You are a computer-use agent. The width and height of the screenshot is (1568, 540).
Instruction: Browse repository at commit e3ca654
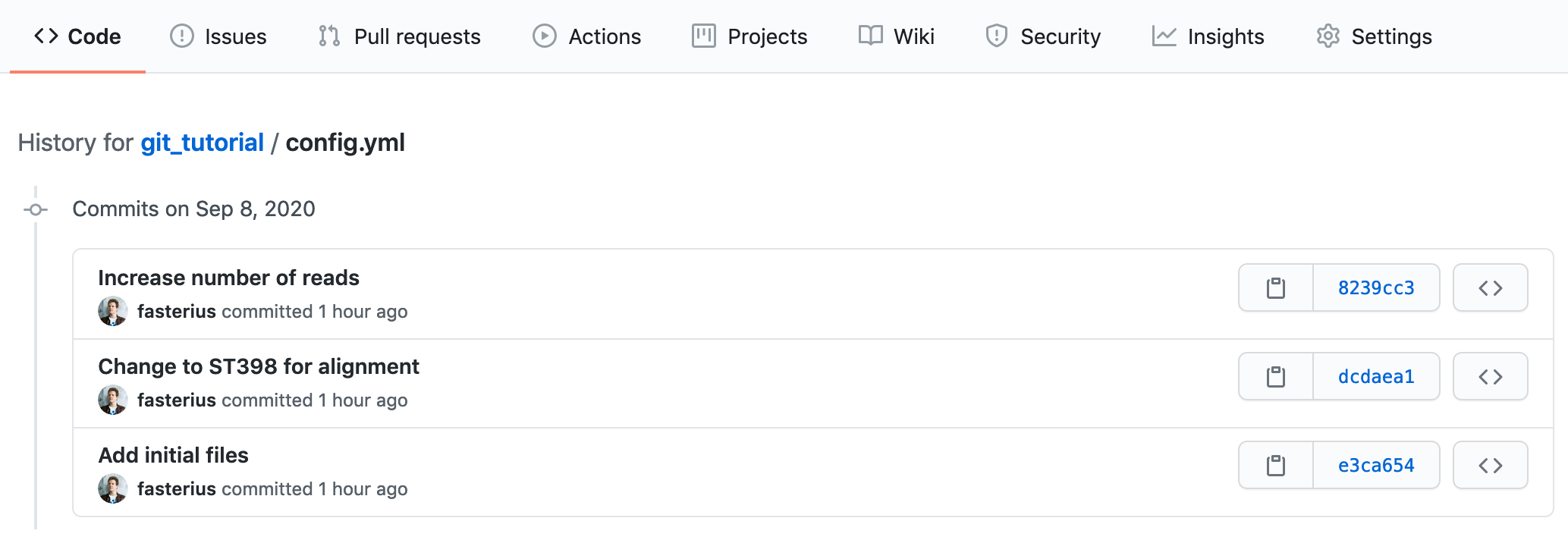(1490, 466)
